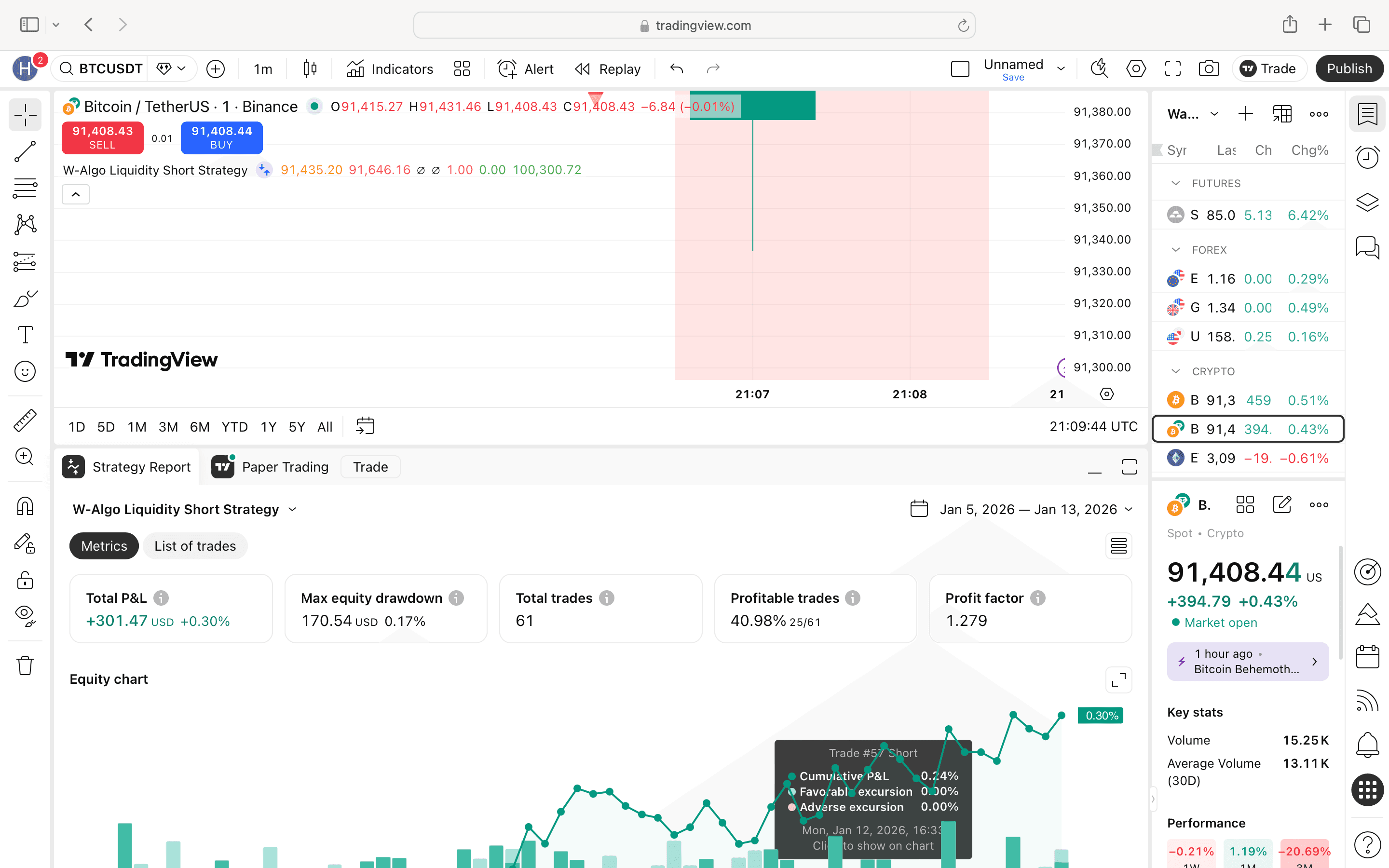Select the List of trades tab
Viewport: 1389px width, 868px height.
click(195, 546)
